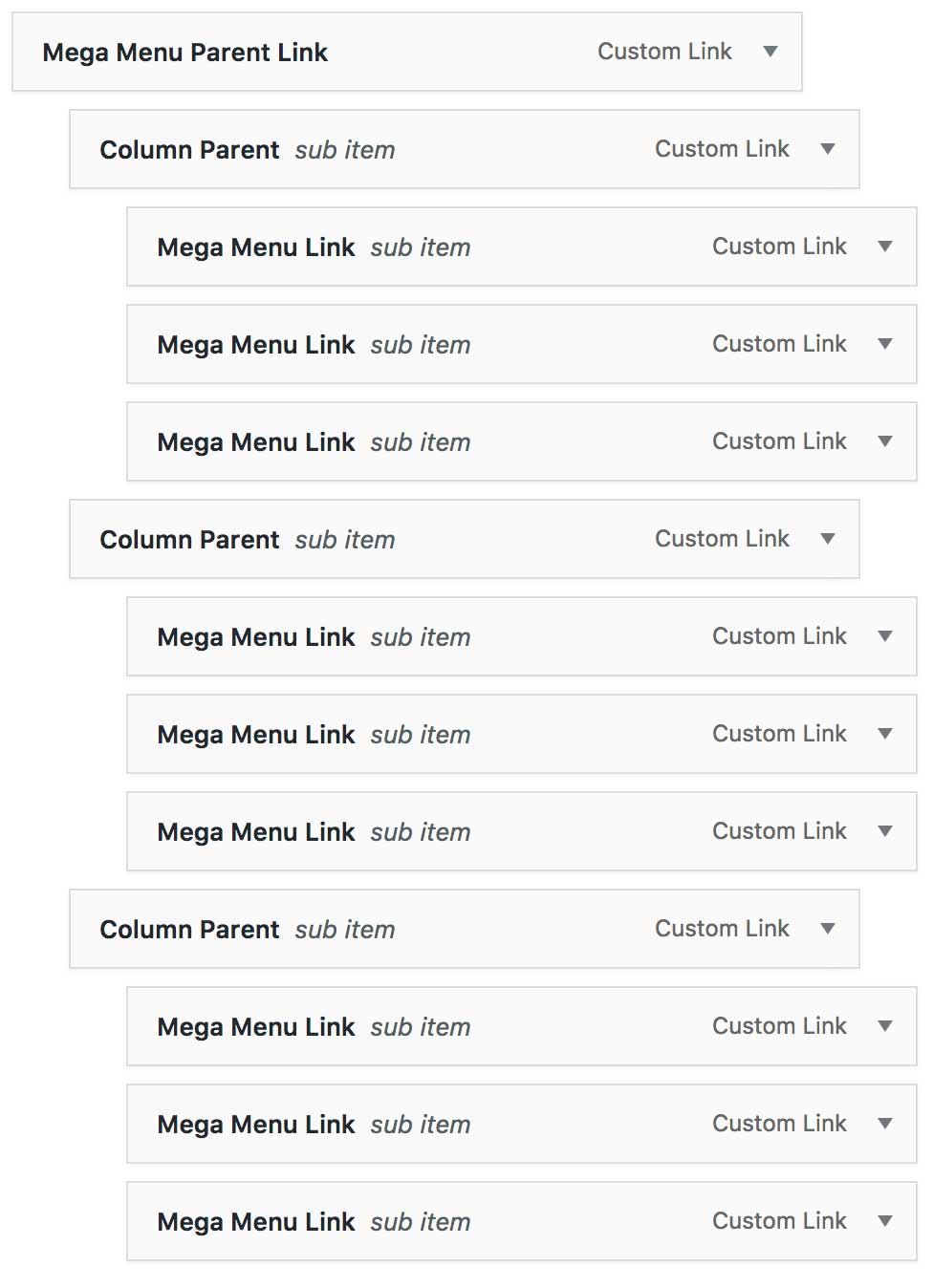Expand arrow on sixth Mega Menu Link
Viewport: 933px width, 1288px height.
884,831
